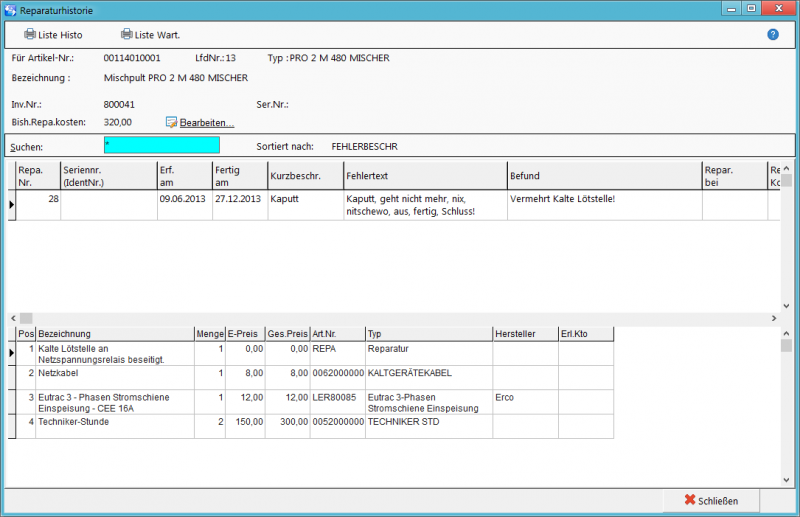Image resolution: width=800 pixels, height=517 pixels.
Task: Select the Techniker-Stunde designation cell
Action: (x=115, y=426)
